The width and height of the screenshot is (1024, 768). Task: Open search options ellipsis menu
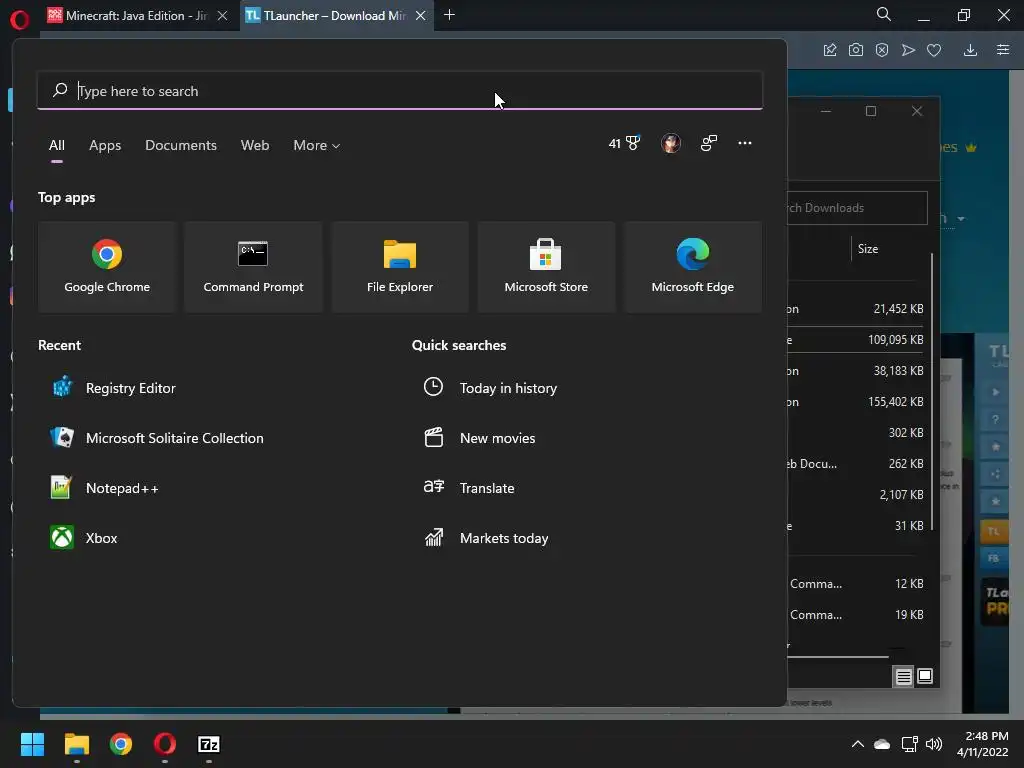point(744,143)
